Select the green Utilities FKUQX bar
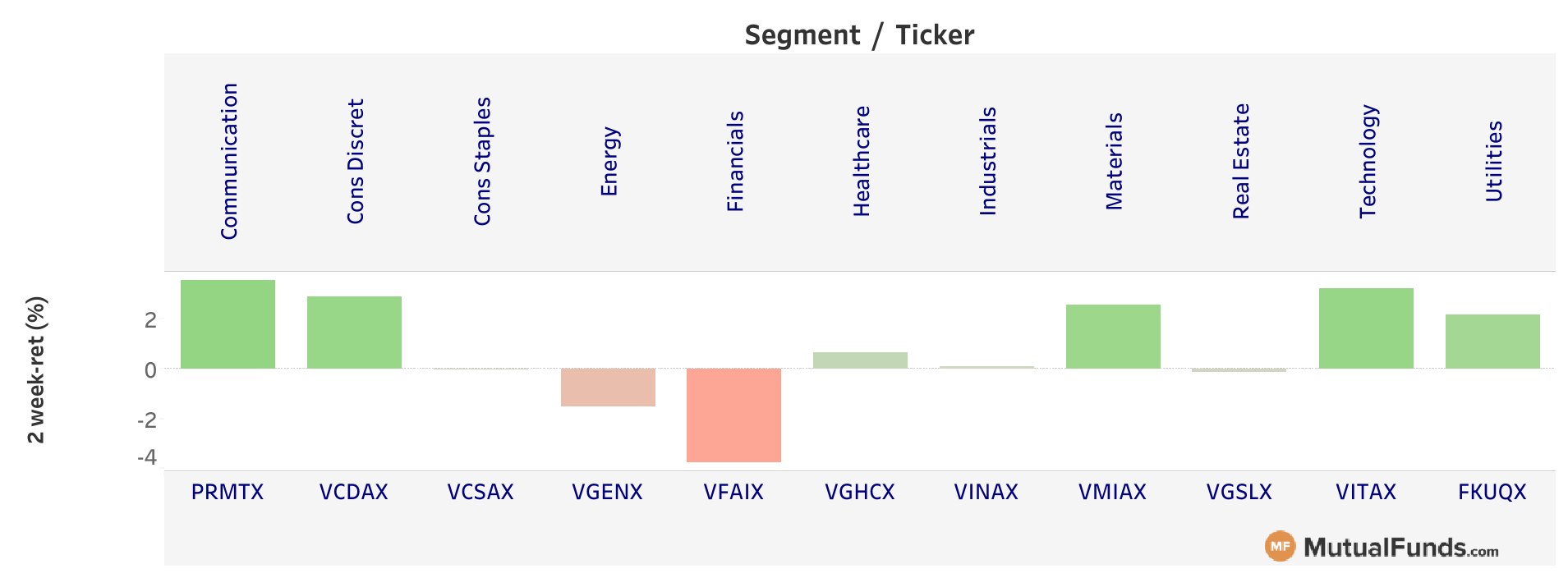 (1492, 342)
